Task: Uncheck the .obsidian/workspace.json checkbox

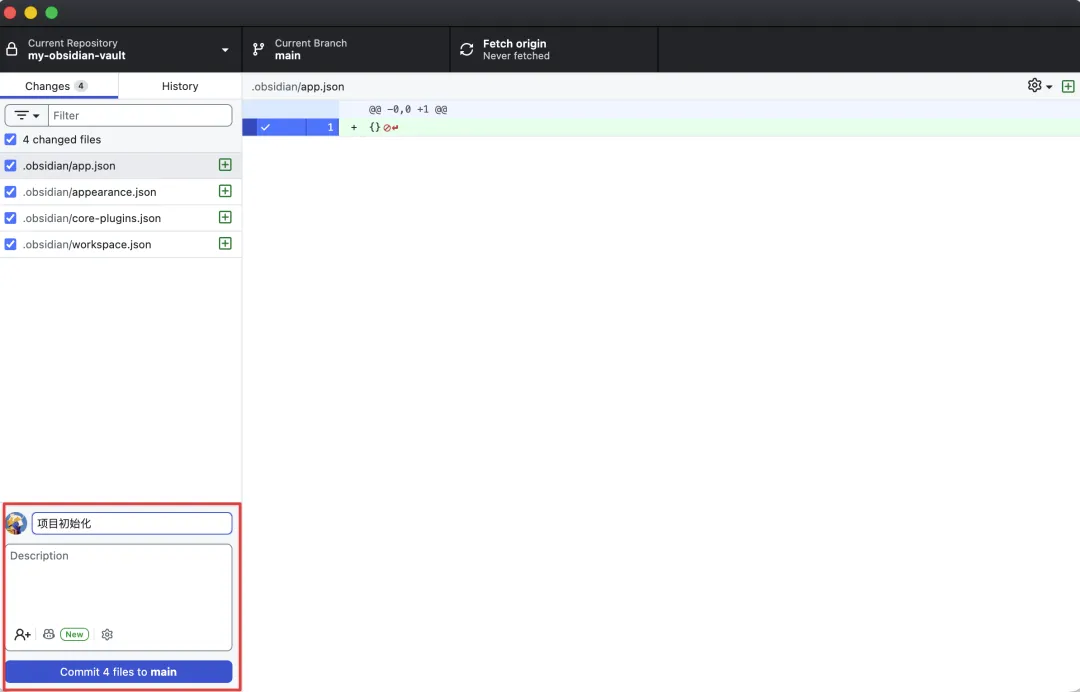Action: 10,244
